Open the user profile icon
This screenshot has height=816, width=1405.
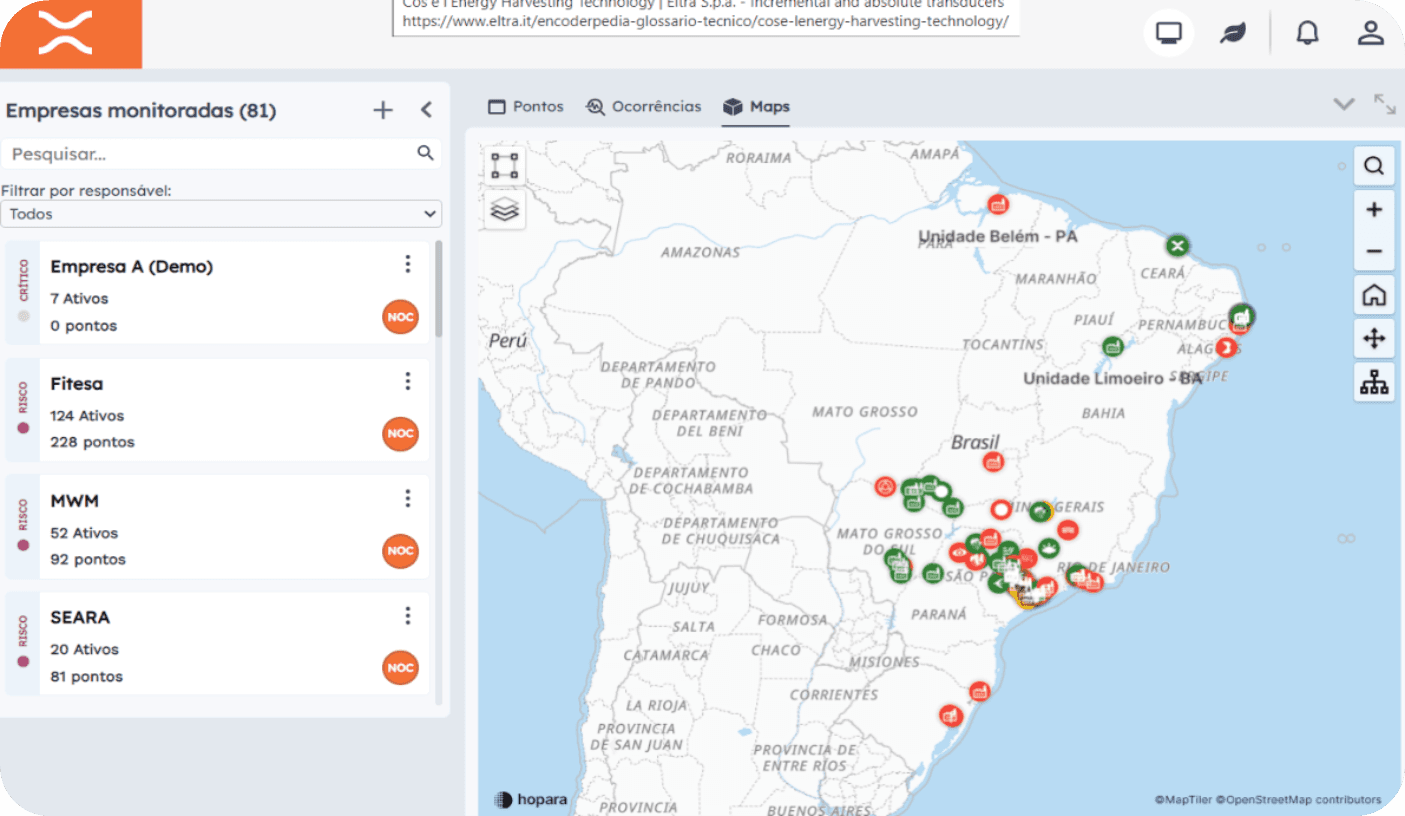pyautogui.click(x=1370, y=33)
